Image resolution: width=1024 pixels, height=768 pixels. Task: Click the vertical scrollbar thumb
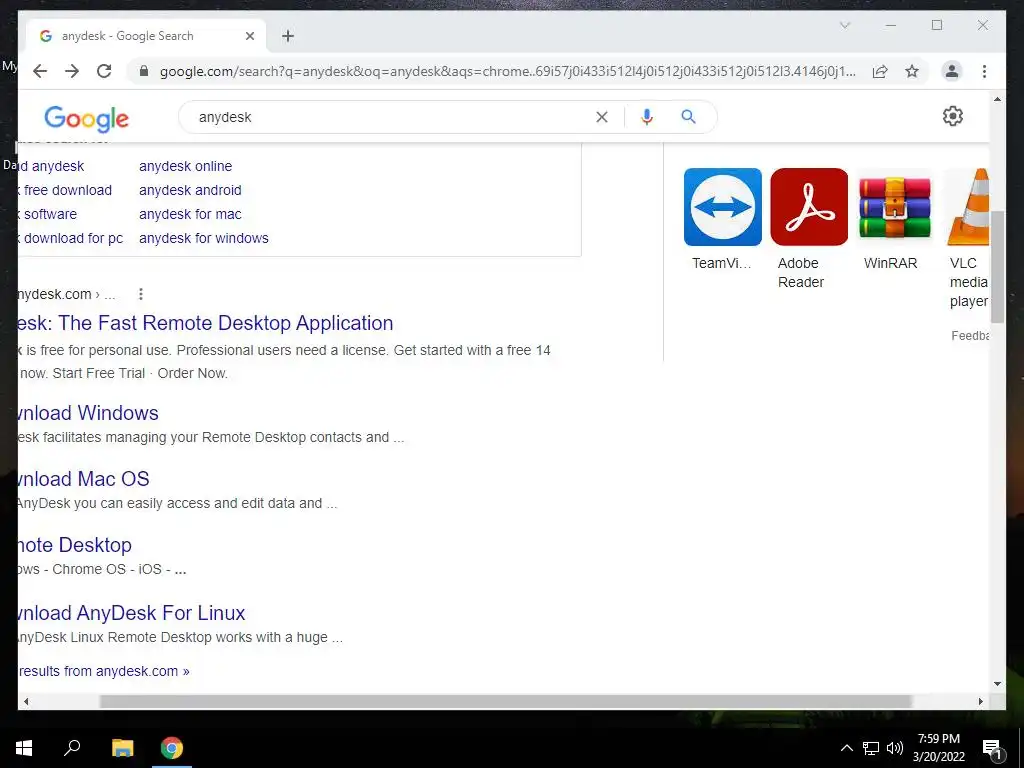(x=997, y=266)
